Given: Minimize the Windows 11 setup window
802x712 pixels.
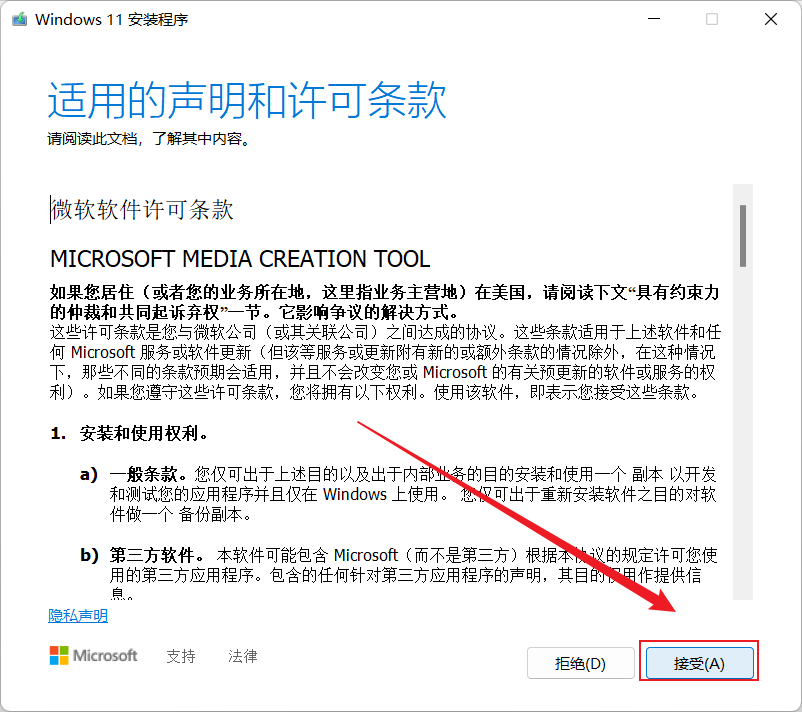Looking at the screenshot, I should (654, 19).
